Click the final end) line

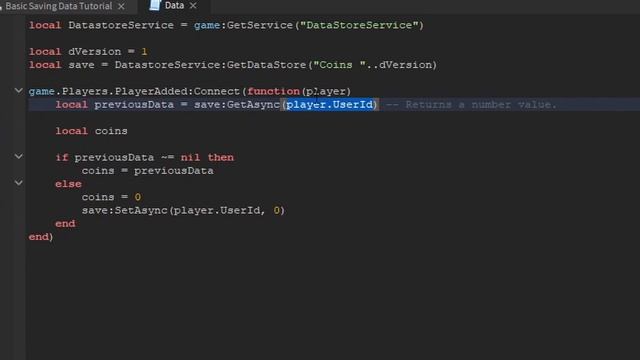41,237
